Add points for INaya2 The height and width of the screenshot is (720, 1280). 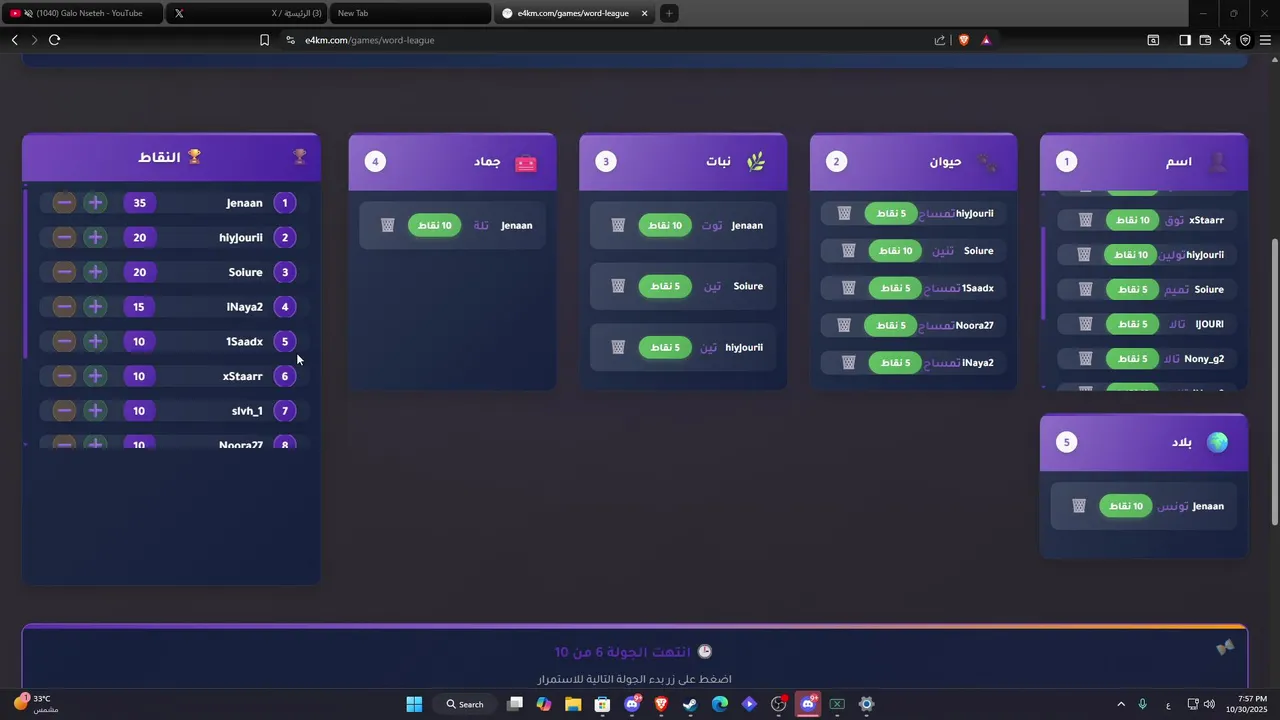coord(95,307)
